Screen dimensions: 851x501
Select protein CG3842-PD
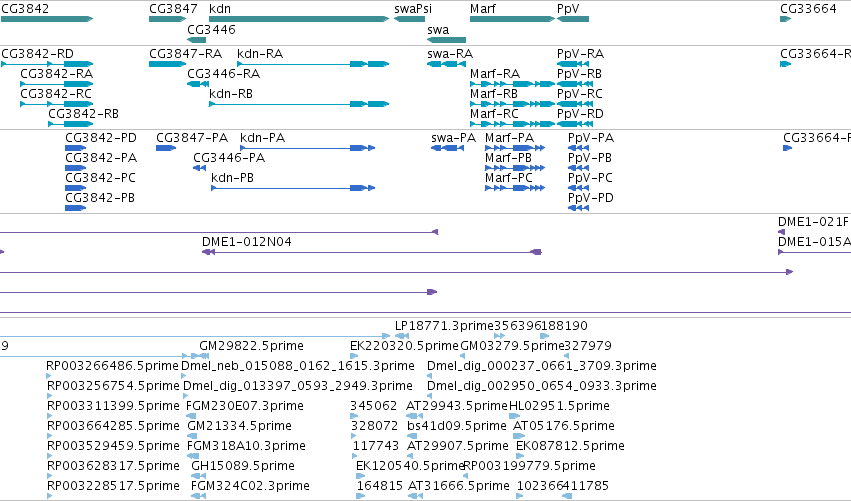tap(101, 138)
